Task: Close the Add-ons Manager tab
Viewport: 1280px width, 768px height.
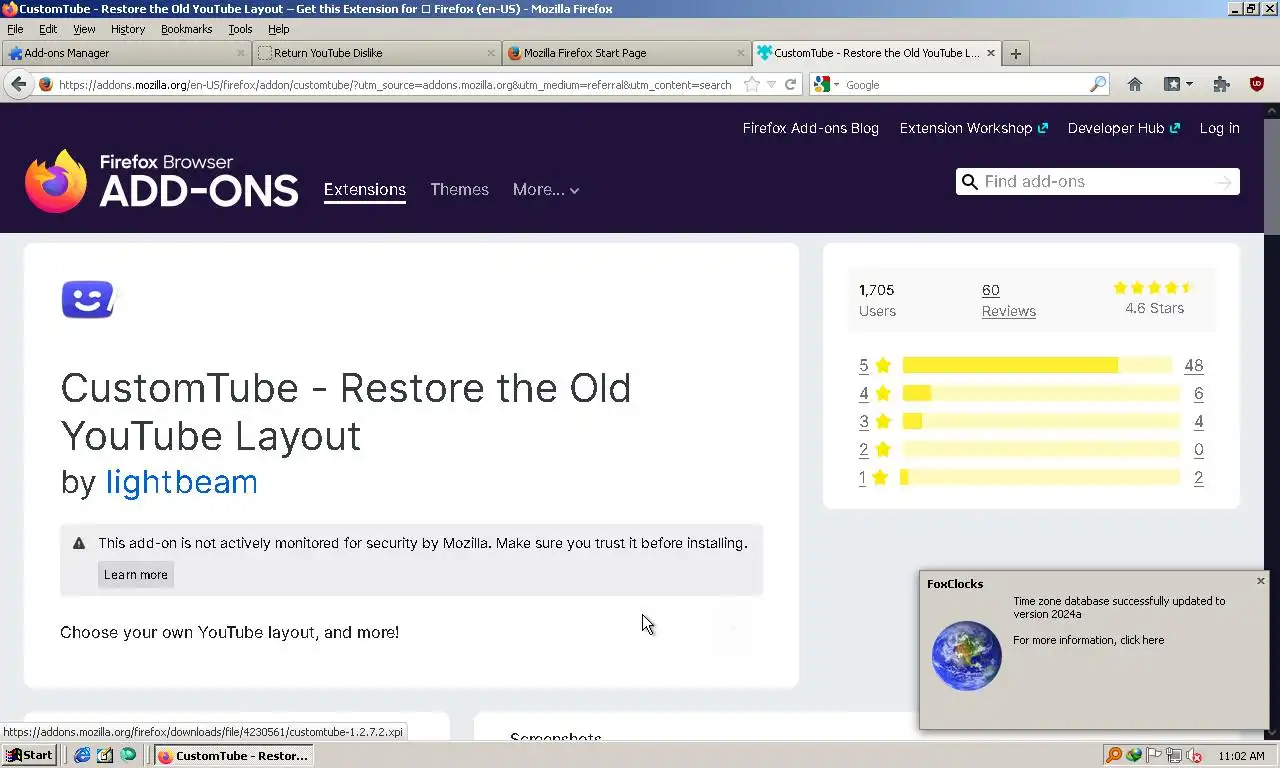Action: [x=241, y=53]
